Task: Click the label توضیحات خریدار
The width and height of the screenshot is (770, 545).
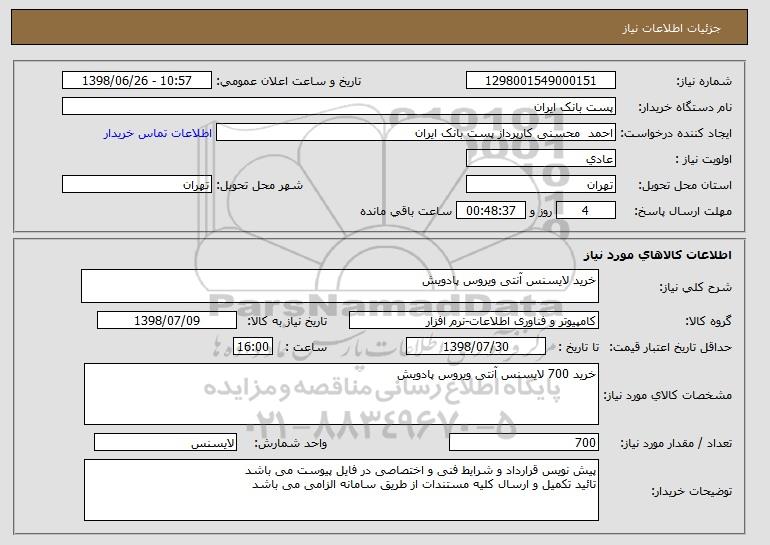Action: (x=691, y=491)
